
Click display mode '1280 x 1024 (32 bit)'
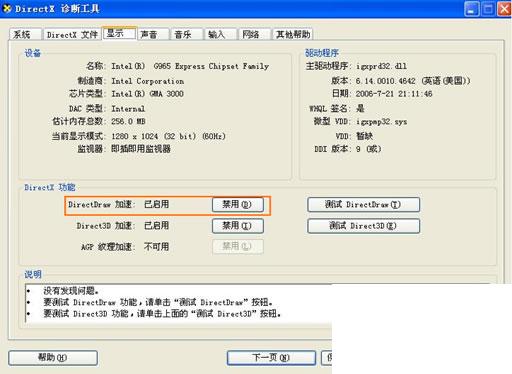coord(154,136)
